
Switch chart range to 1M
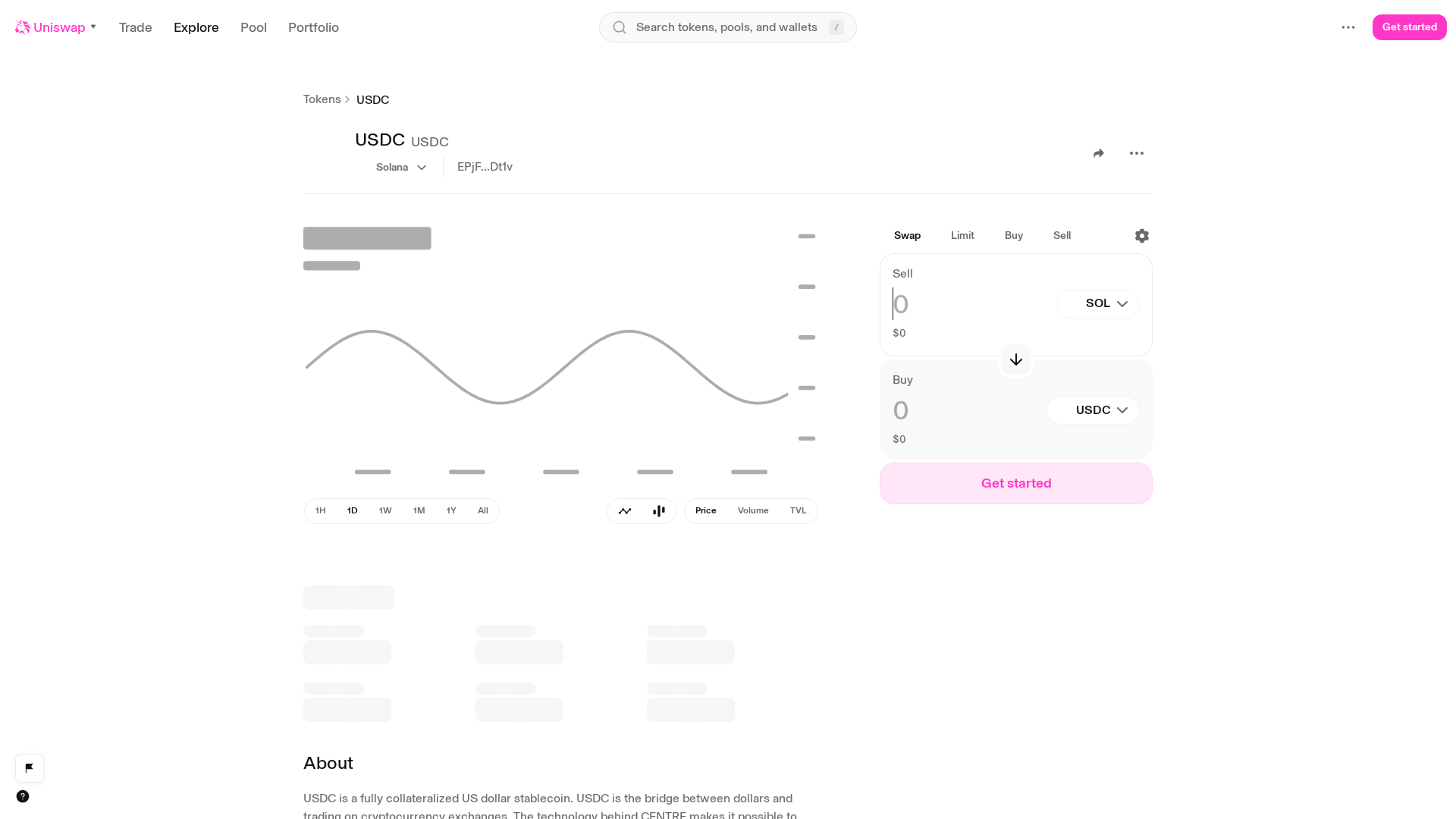coord(419,511)
